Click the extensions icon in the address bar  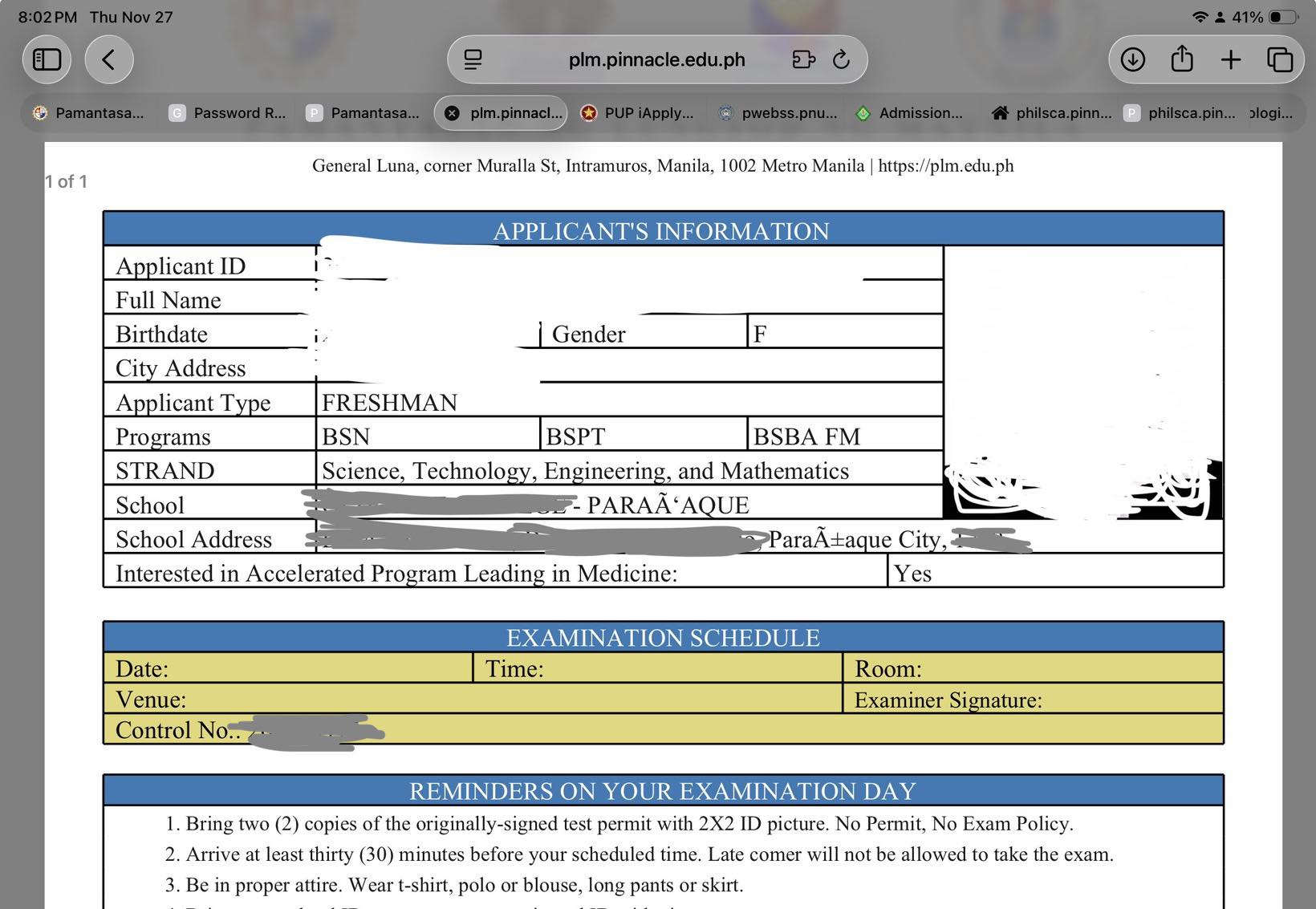[803, 59]
